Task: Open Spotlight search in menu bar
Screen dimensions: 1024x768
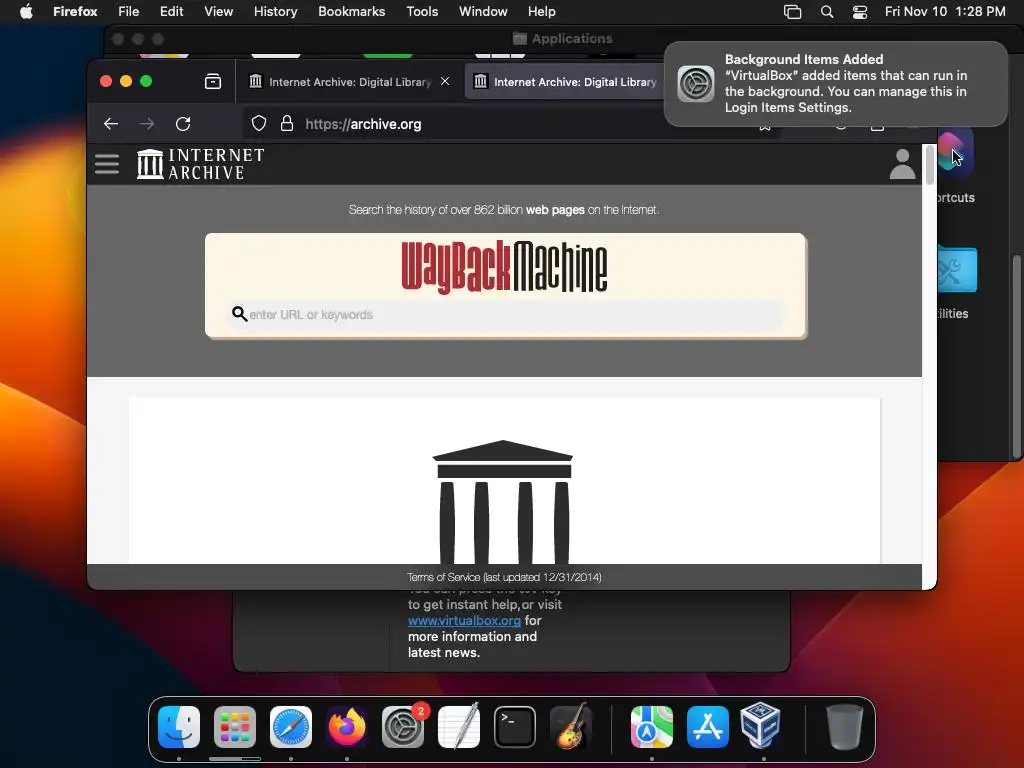Action: 827,12
